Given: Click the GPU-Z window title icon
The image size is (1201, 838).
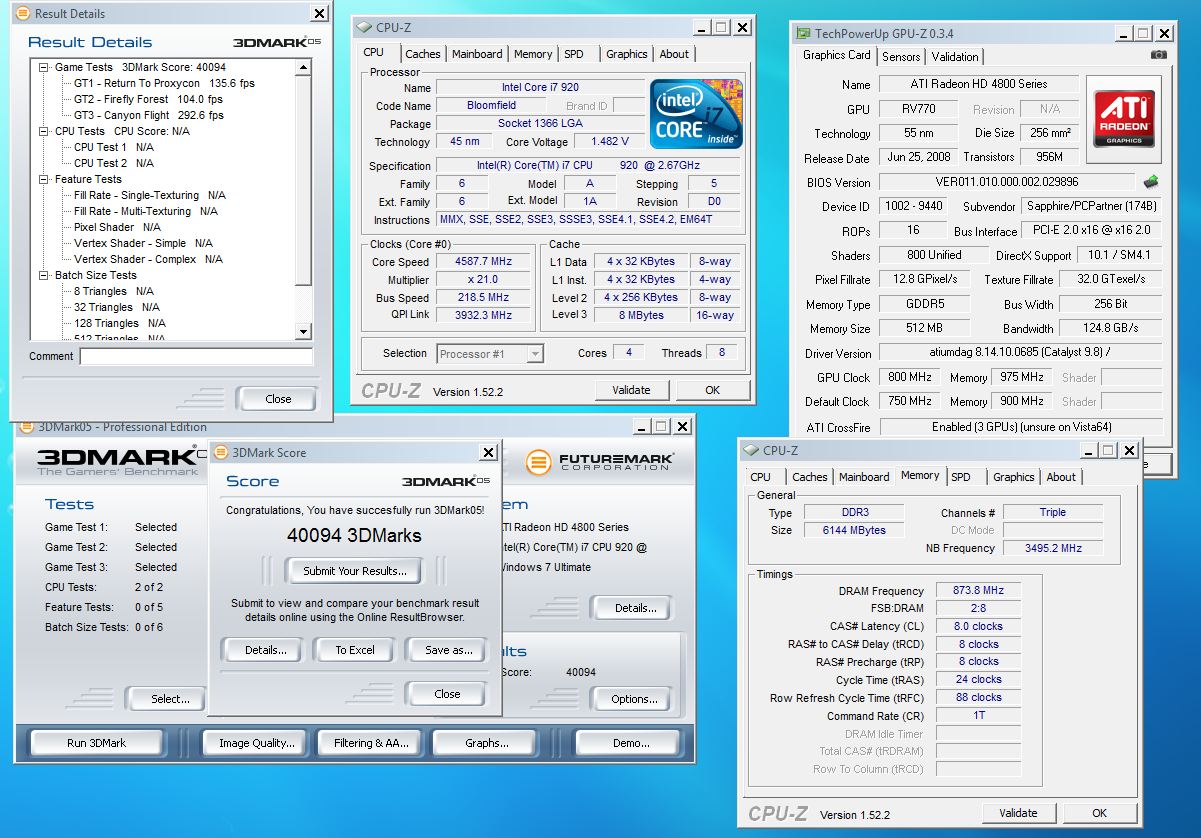Looking at the screenshot, I should pyautogui.click(x=804, y=32).
